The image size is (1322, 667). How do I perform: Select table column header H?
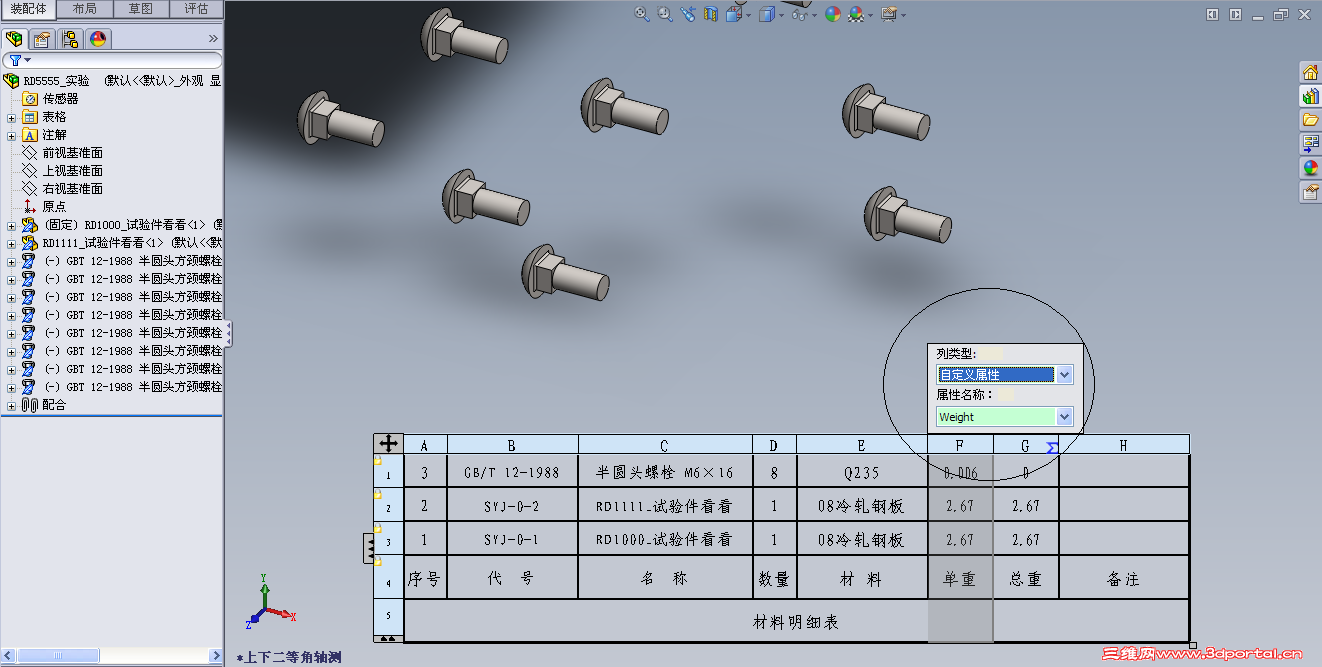(x=1124, y=445)
